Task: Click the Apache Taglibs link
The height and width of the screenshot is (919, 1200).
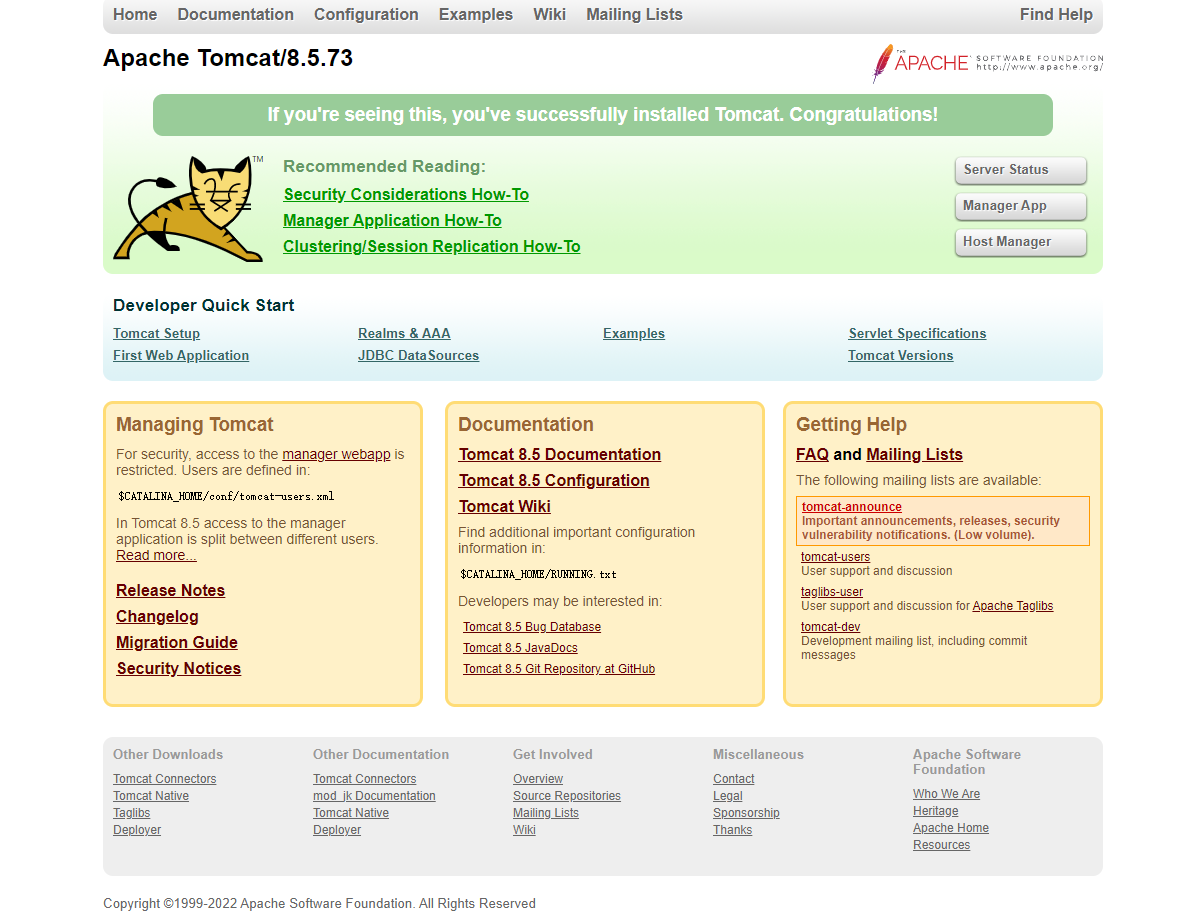Action: (x=1013, y=606)
